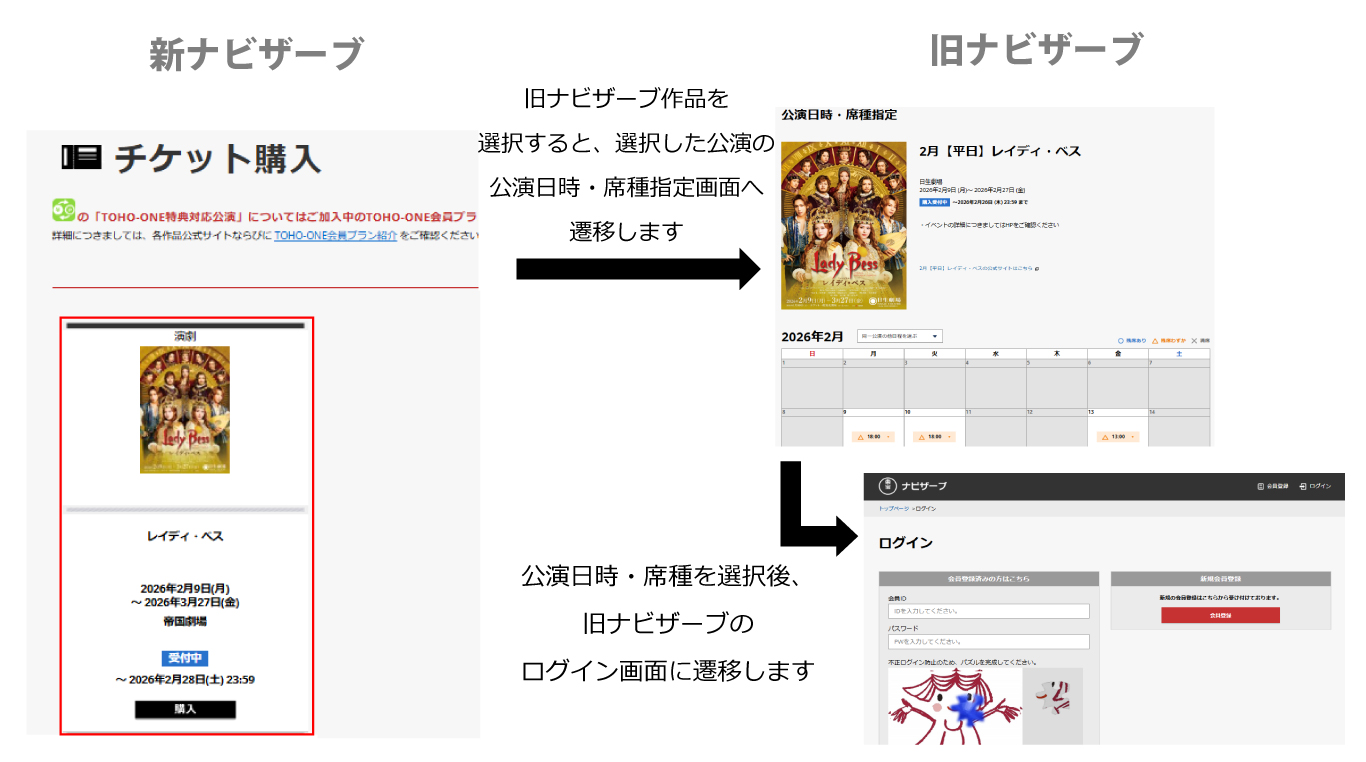
Task: Click the red 会員登録 registration button
Action: [x=1221, y=615]
